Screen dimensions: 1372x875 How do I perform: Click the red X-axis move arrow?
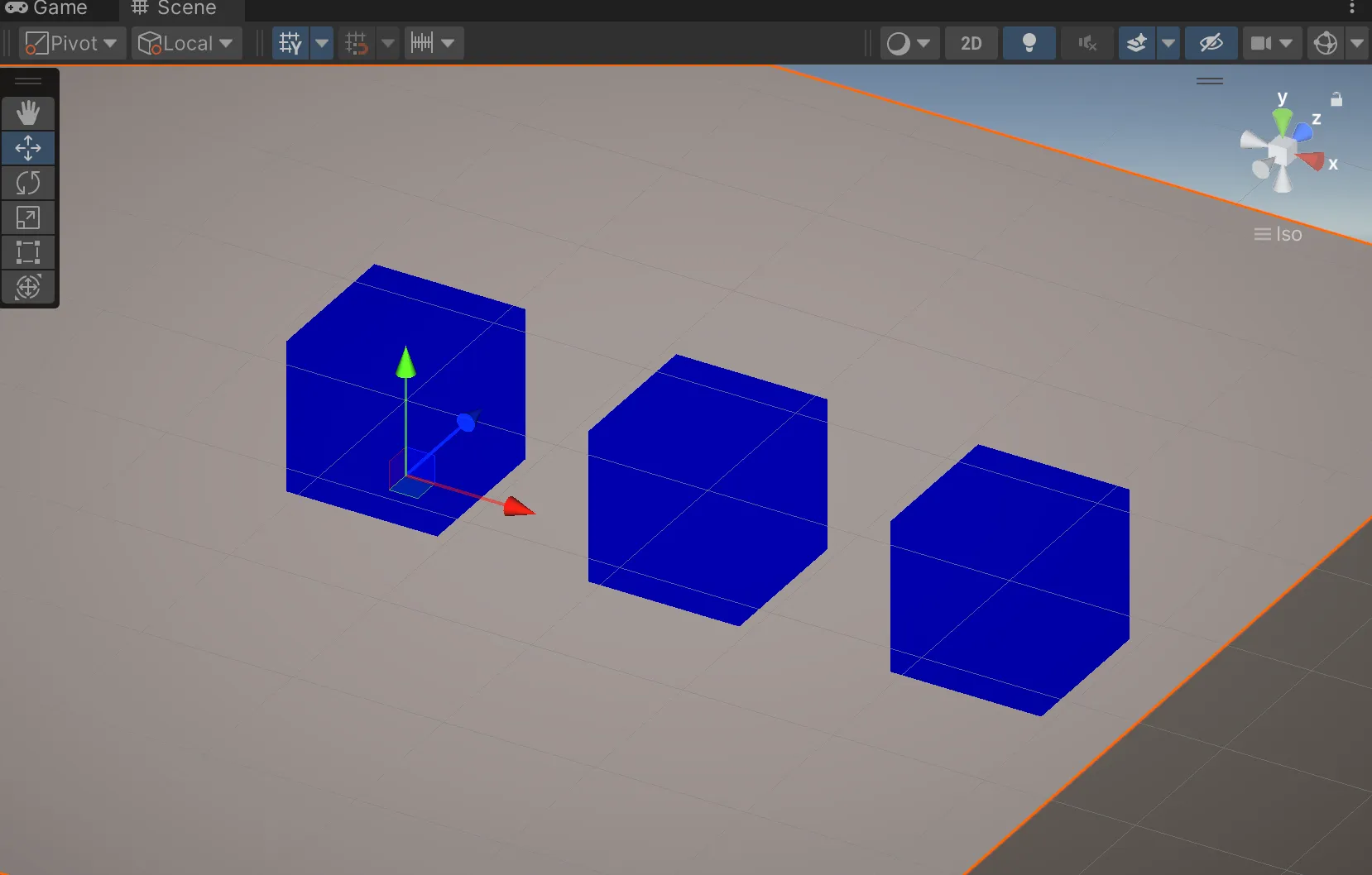point(518,507)
